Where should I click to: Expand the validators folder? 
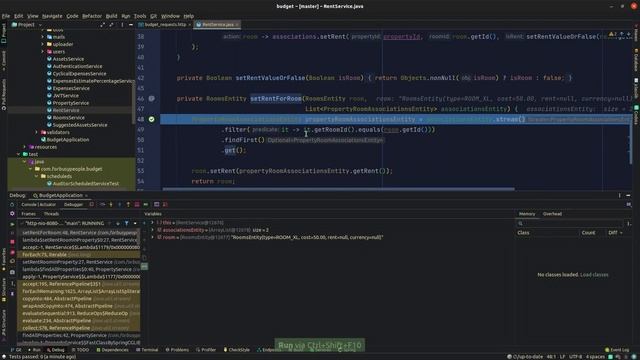point(36,132)
